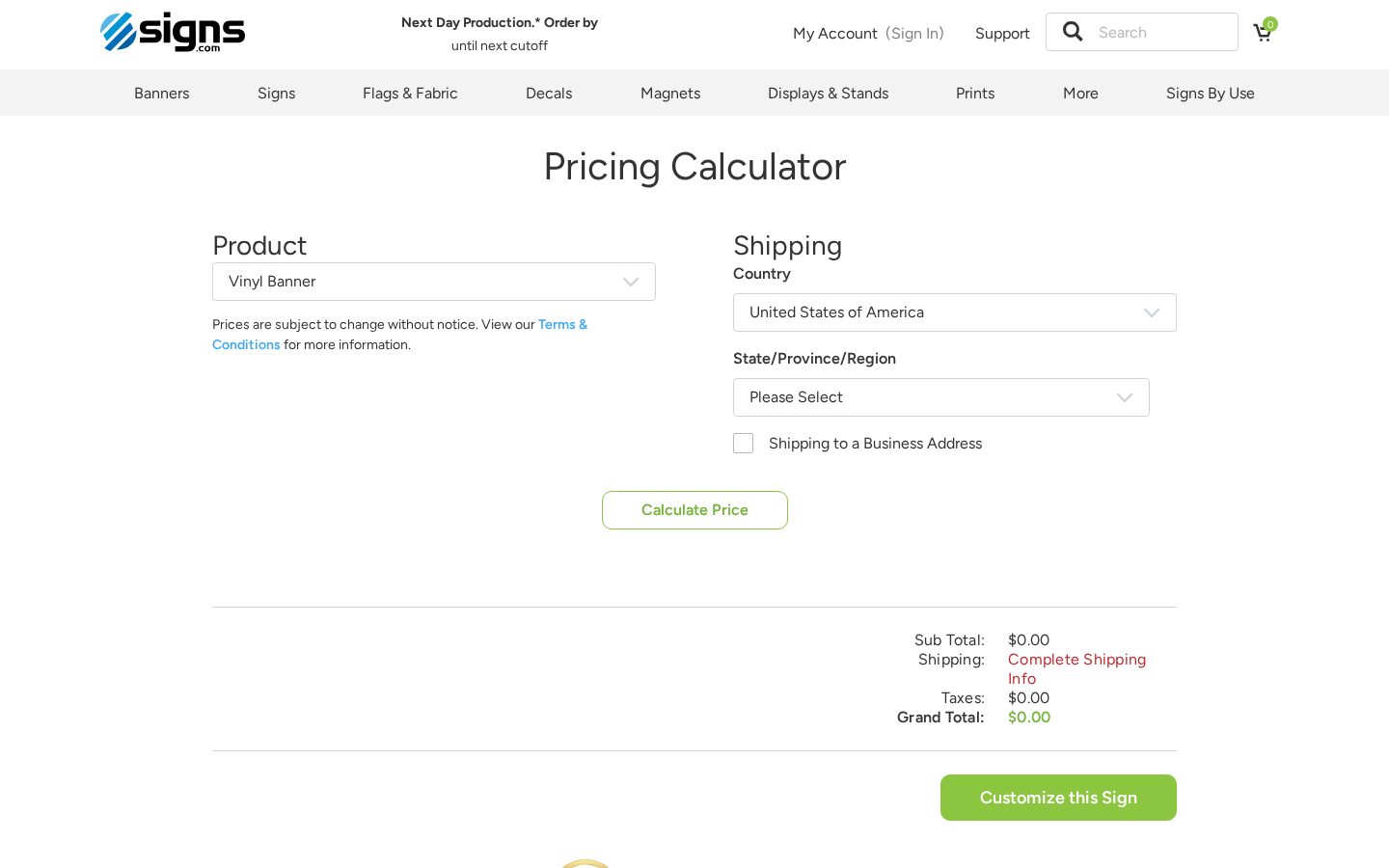Expand the State/Province/Region dropdown
1389x868 pixels.
coord(941,397)
